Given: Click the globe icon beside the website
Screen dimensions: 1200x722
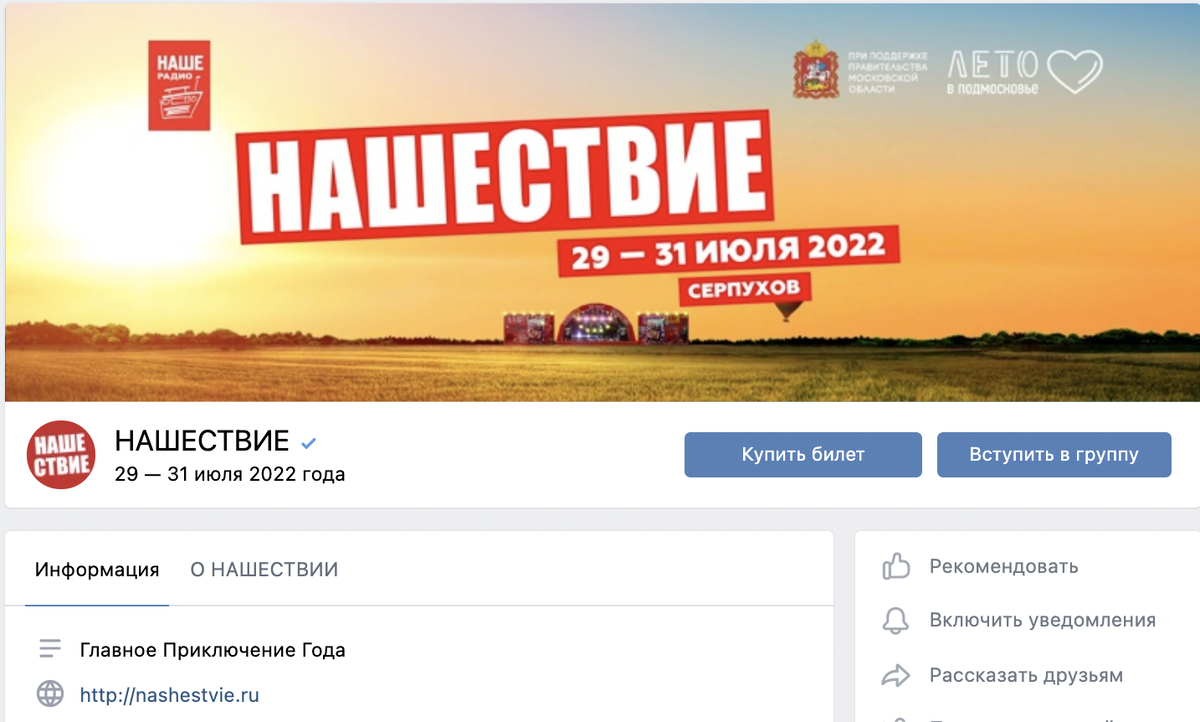Looking at the screenshot, I should pos(50,694).
